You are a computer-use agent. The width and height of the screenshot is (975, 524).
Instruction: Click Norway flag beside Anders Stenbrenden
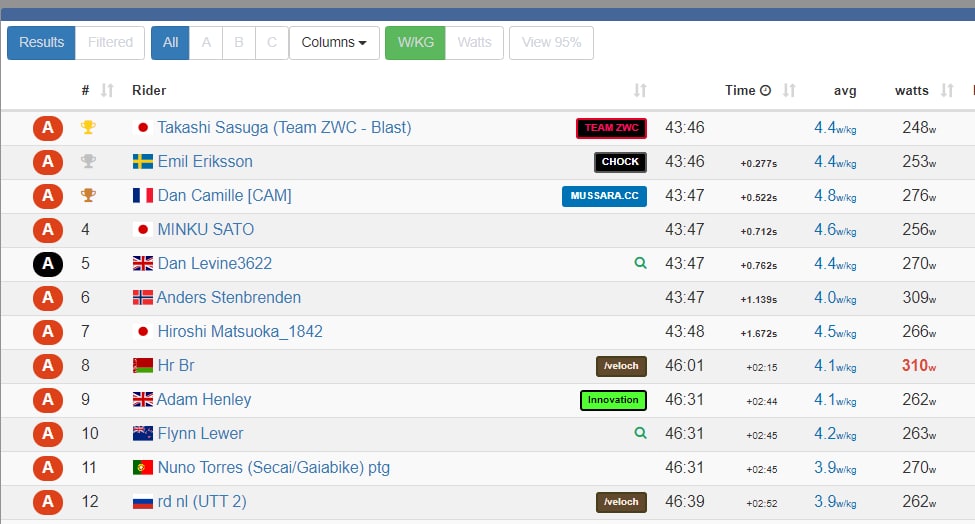click(x=142, y=298)
